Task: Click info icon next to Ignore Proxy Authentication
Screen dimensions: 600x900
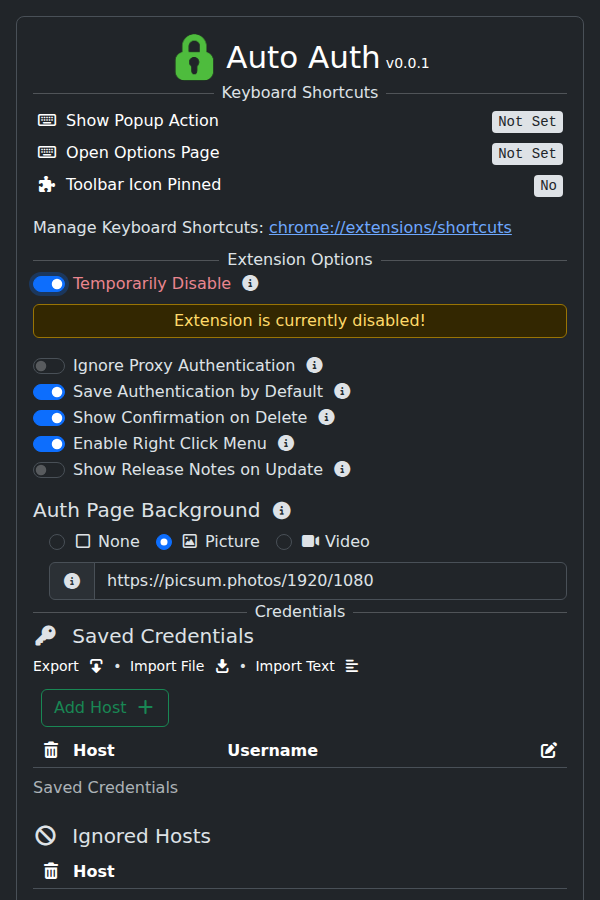Action: point(314,365)
